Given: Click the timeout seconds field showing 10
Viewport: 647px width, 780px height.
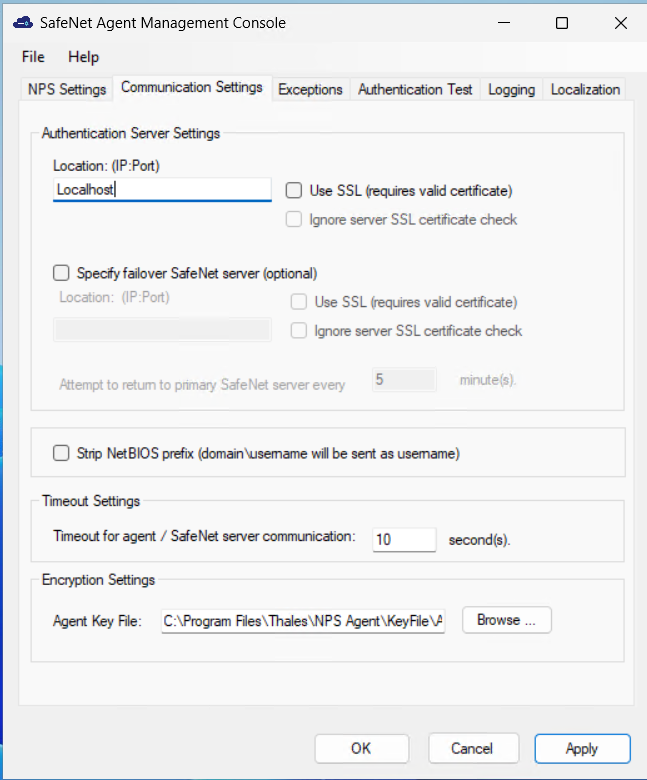Looking at the screenshot, I should [404, 540].
